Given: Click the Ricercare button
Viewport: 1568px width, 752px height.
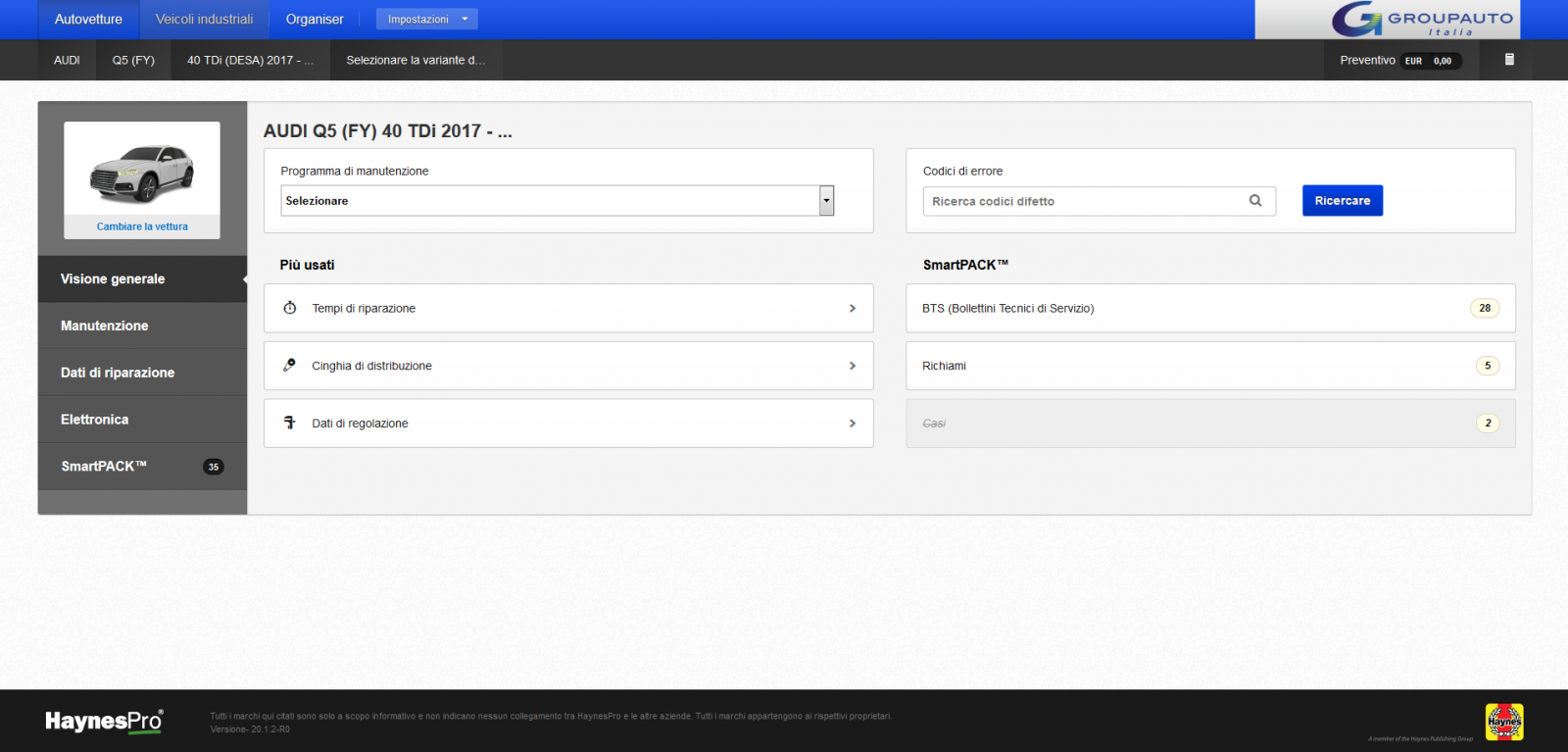Looking at the screenshot, I should [1343, 201].
